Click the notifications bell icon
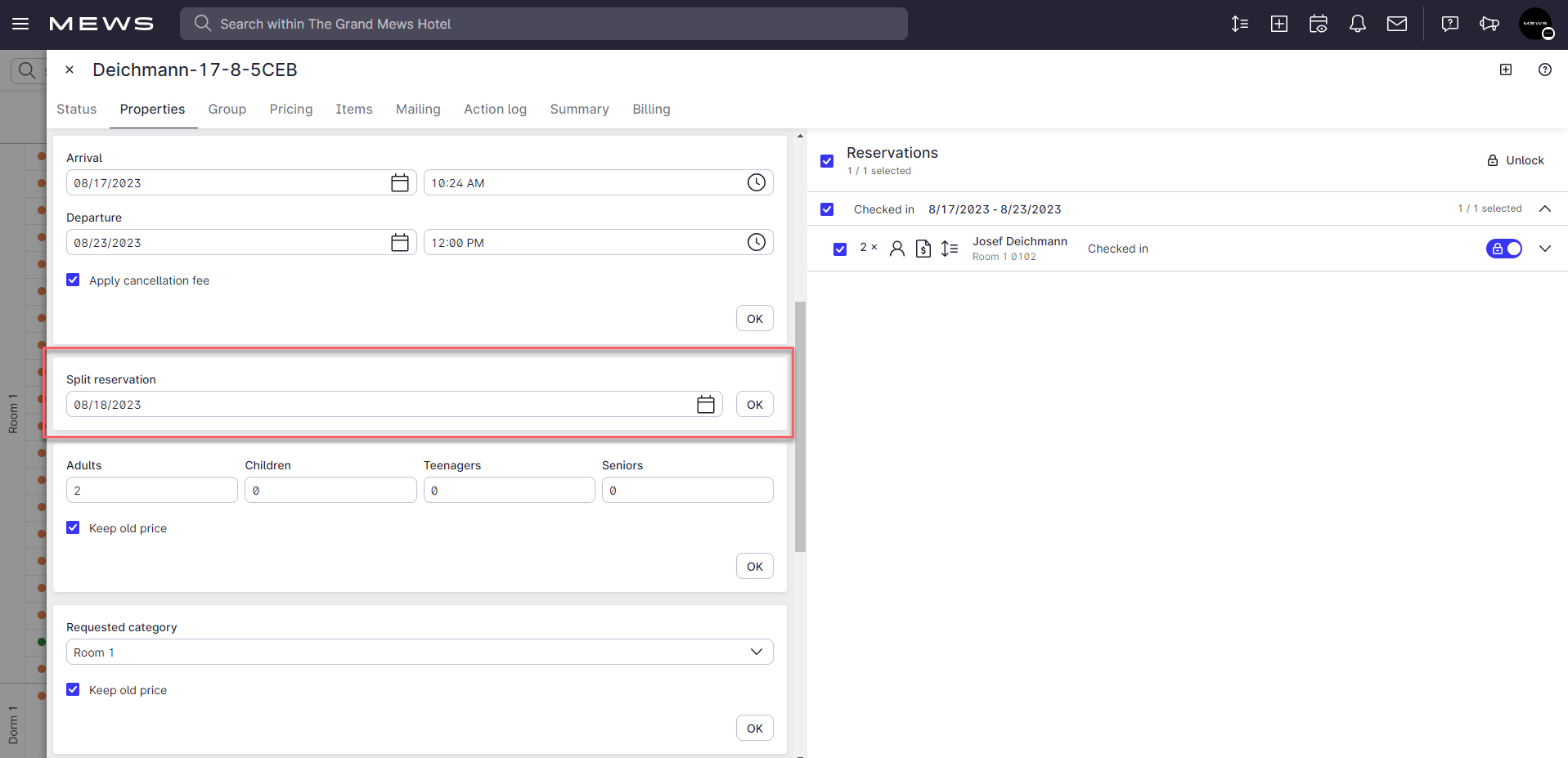The height and width of the screenshot is (758, 1568). (x=1357, y=24)
